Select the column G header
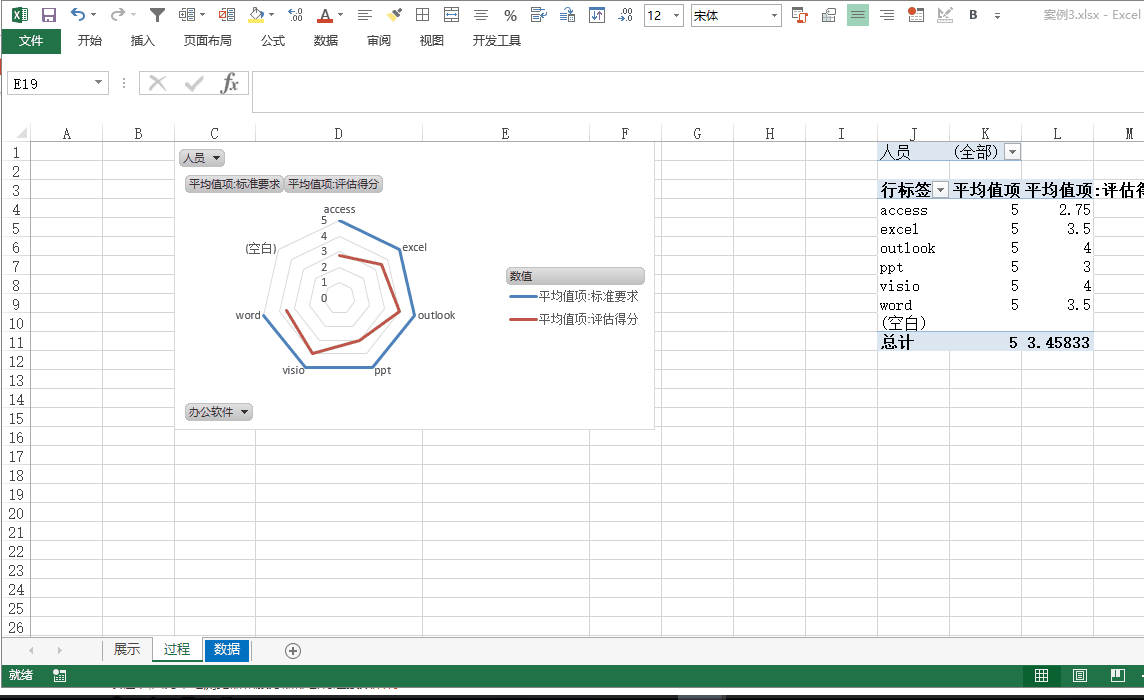Viewport: 1144px width, 700px height. (697, 134)
